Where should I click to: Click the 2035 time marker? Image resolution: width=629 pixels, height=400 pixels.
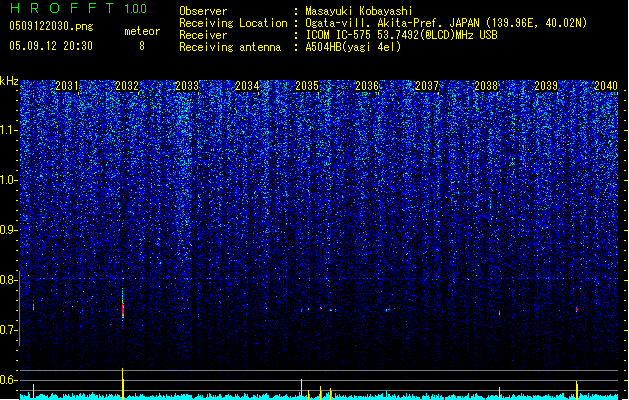(x=307, y=85)
